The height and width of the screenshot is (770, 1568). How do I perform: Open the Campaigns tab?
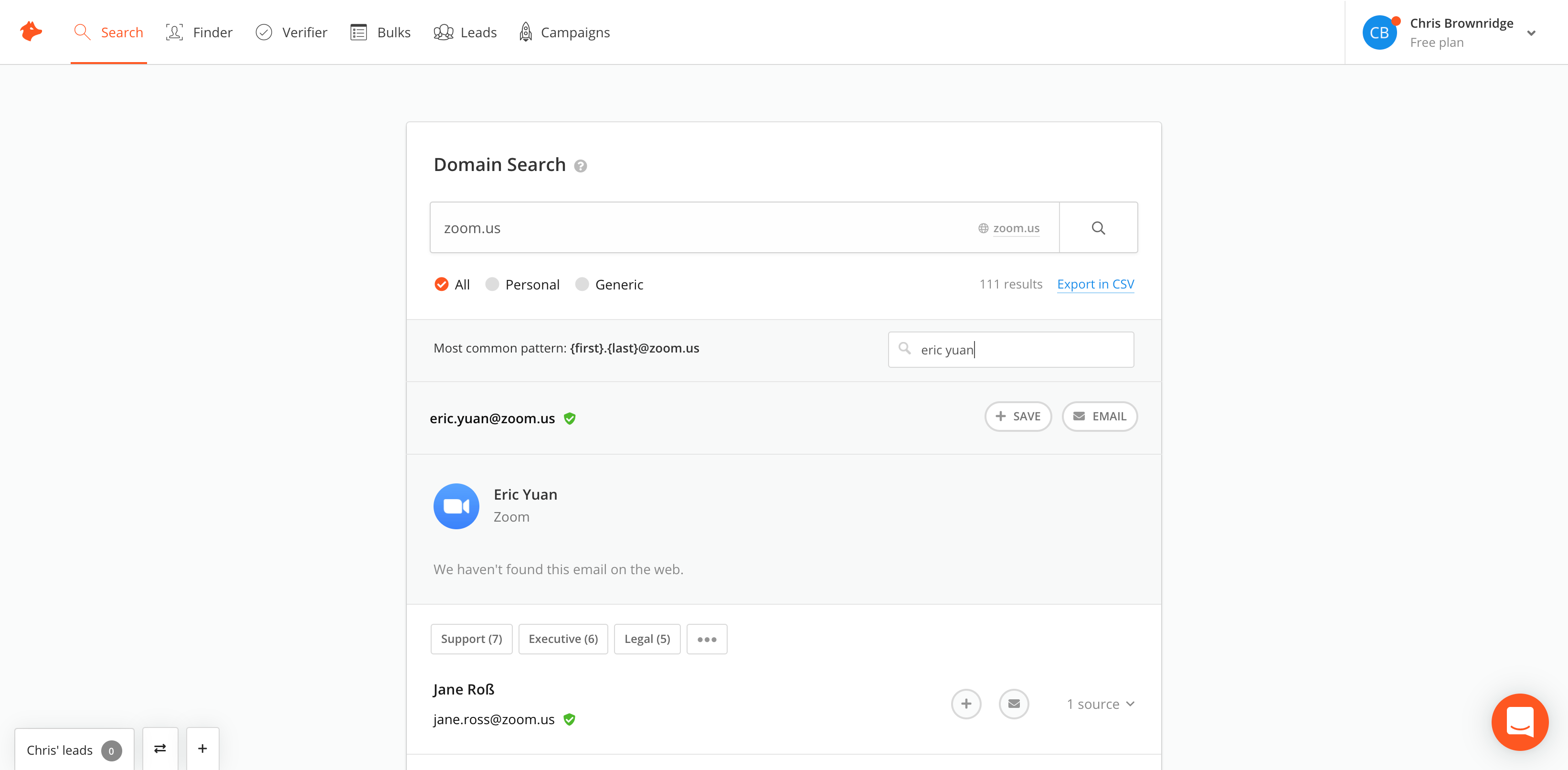(564, 32)
